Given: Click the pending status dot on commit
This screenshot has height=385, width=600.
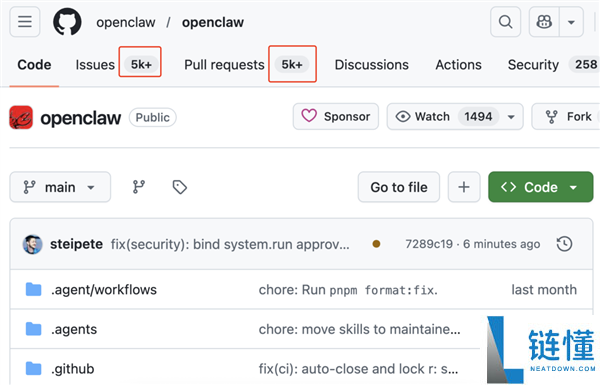Looking at the screenshot, I should click(x=376, y=244).
